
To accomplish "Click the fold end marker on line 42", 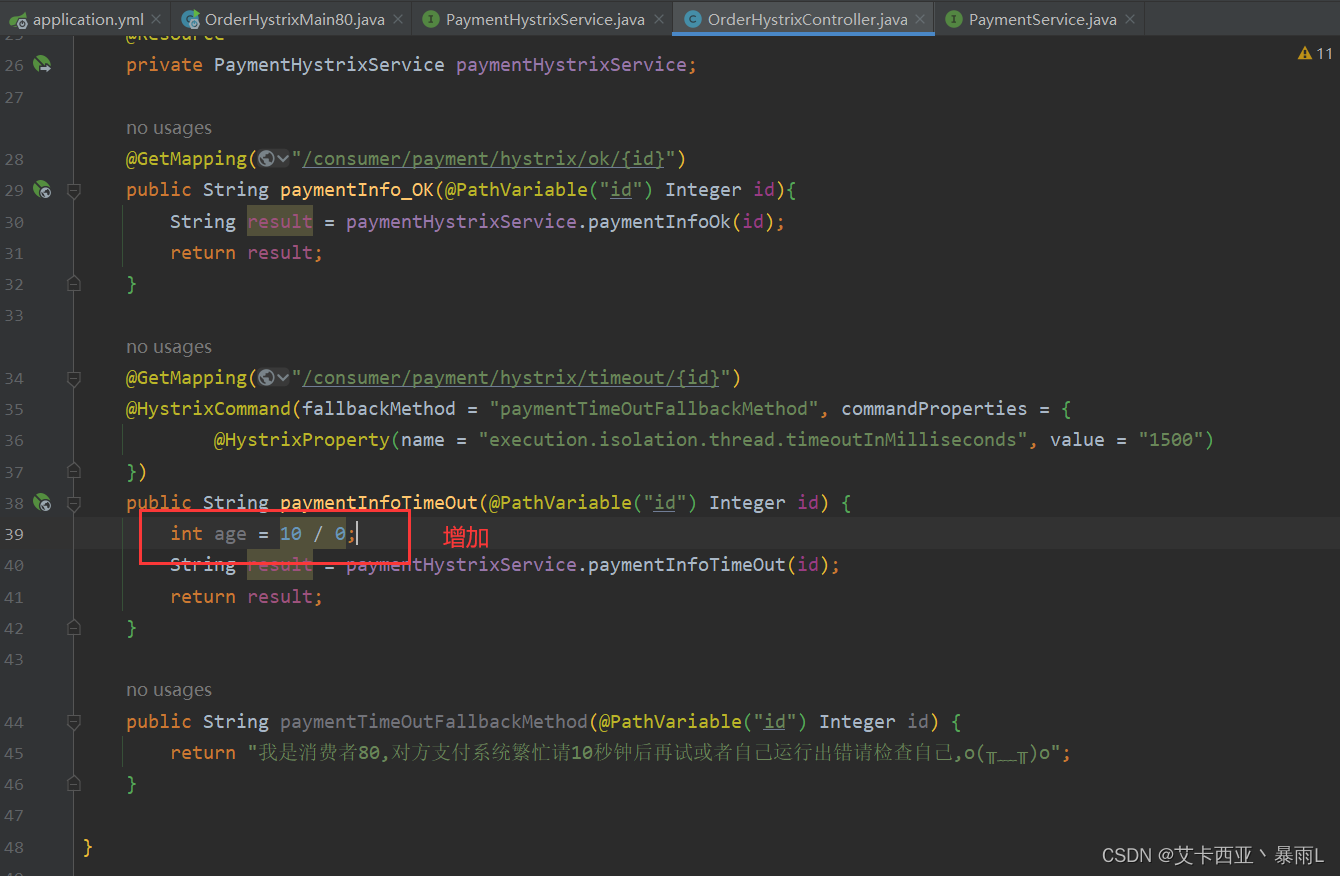I will pyautogui.click(x=73, y=628).
